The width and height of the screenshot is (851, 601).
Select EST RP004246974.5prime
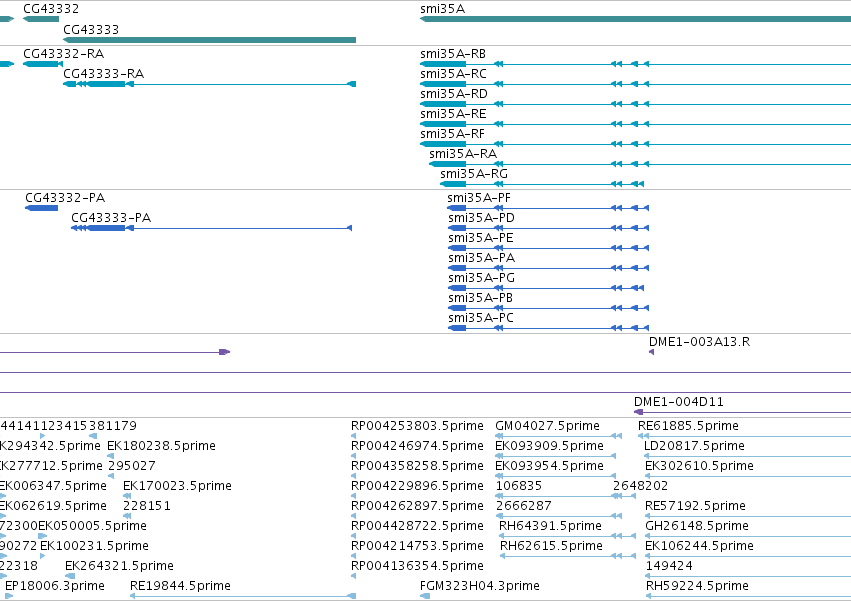(417, 446)
